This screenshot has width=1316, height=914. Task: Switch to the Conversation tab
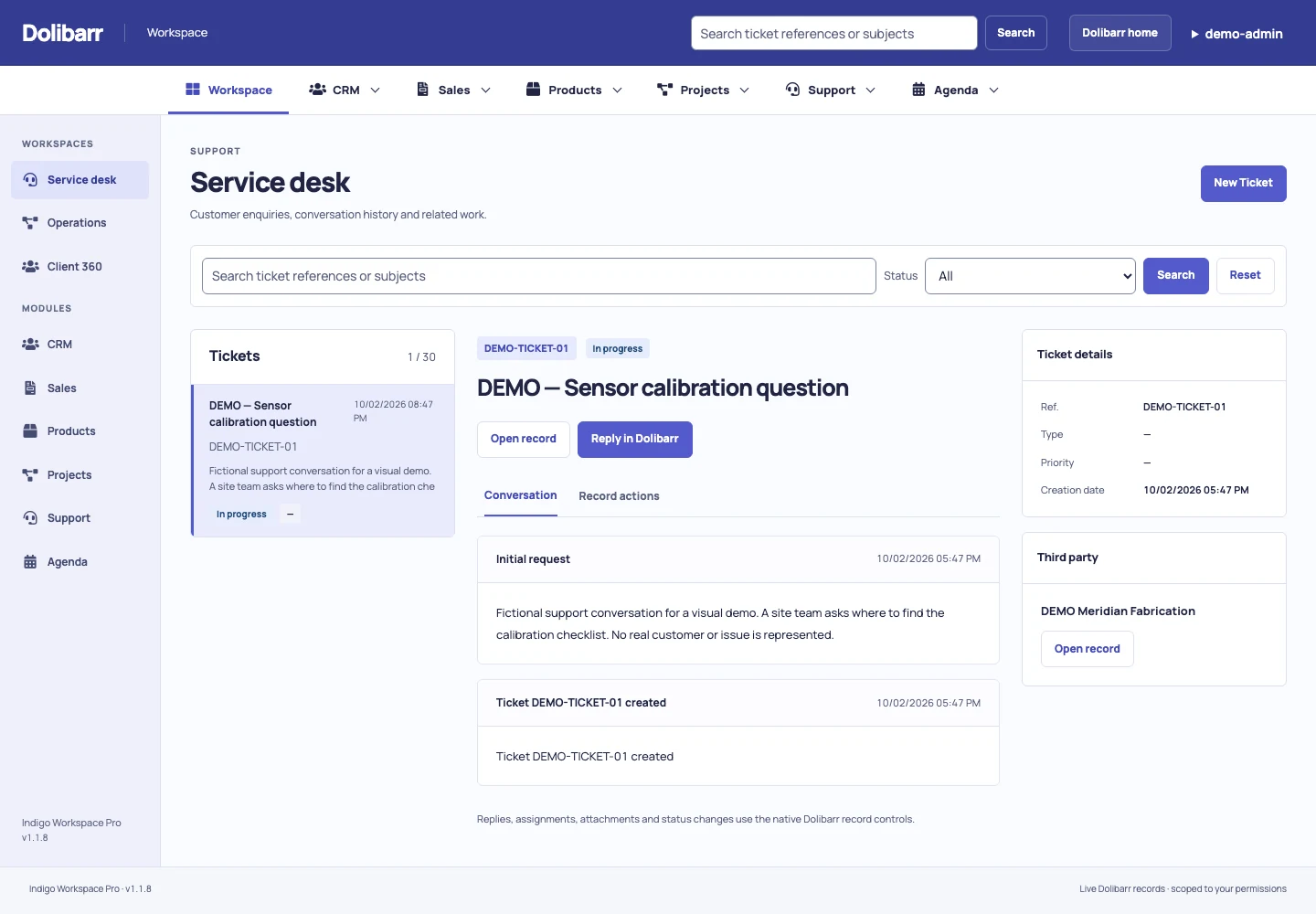click(x=521, y=495)
